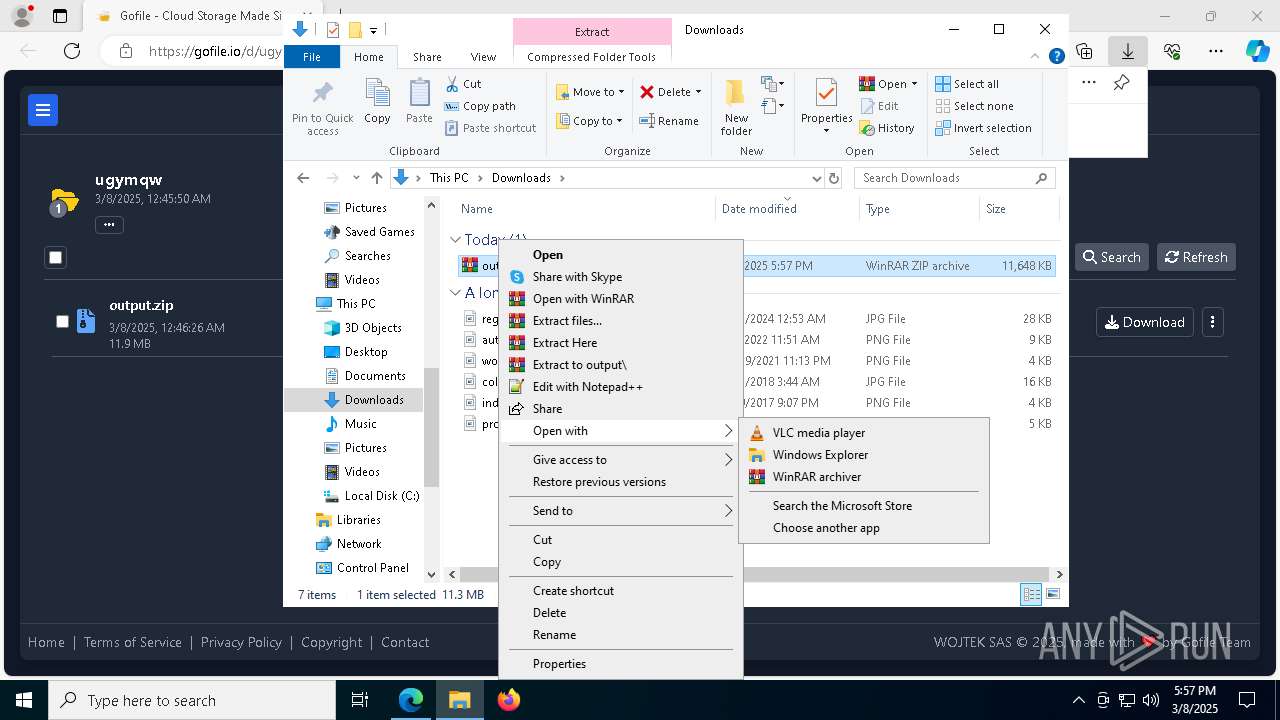Screen dimensions: 1280x720
Task: Click Task View taskbar icon
Action: click(360, 700)
